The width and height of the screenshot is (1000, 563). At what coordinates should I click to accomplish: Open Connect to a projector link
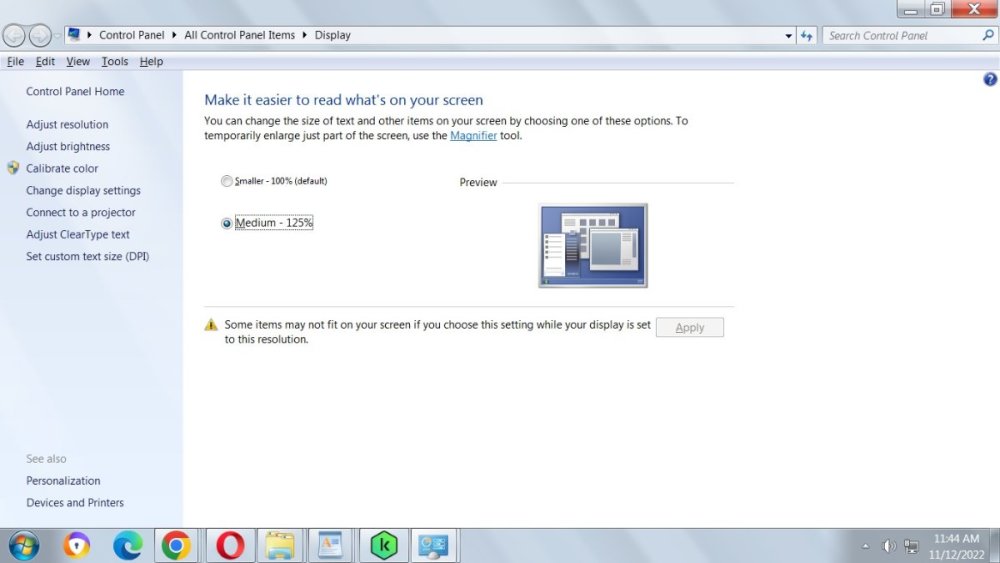(80, 212)
